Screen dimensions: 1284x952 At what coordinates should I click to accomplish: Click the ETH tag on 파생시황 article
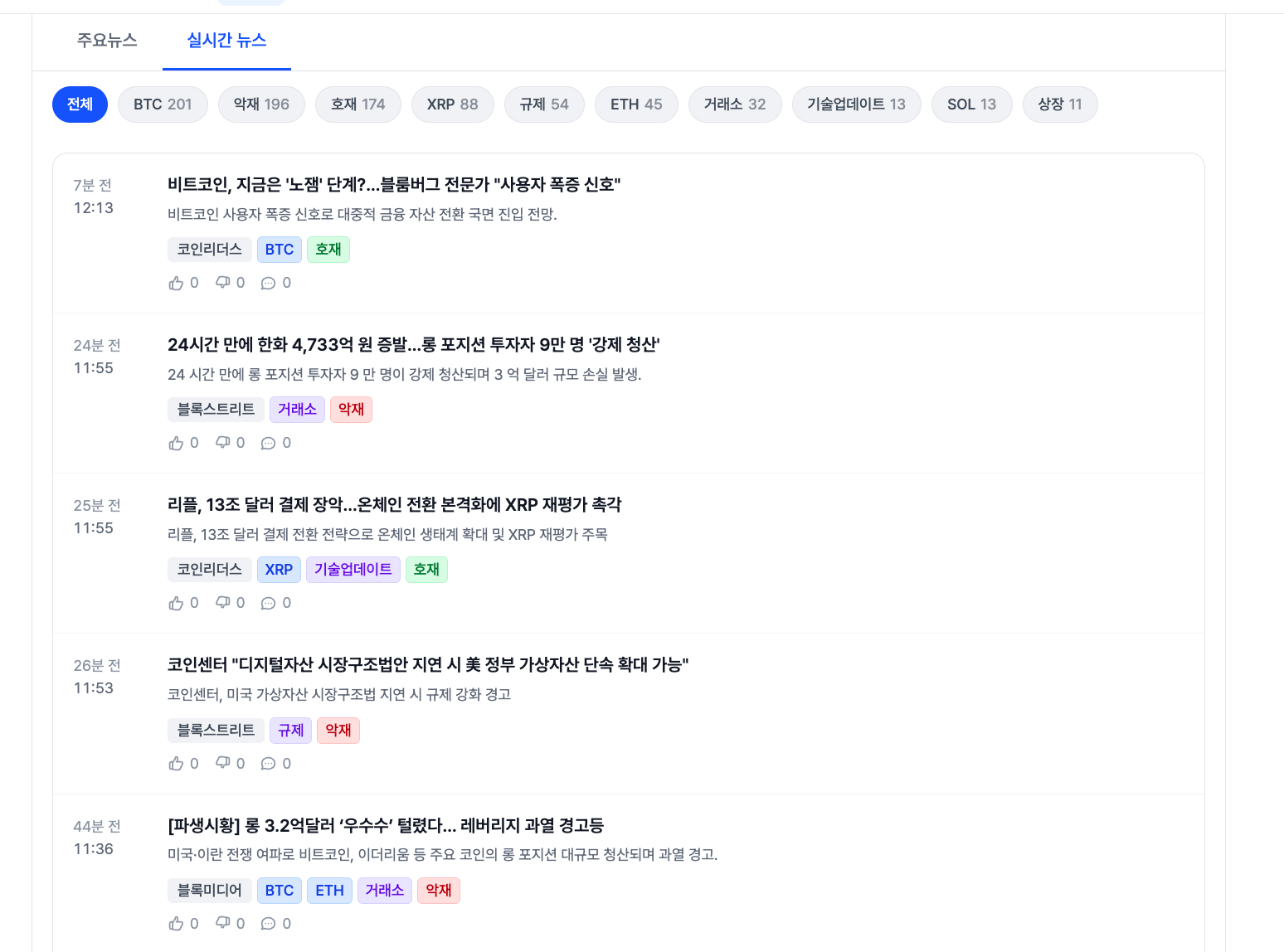[x=329, y=891]
